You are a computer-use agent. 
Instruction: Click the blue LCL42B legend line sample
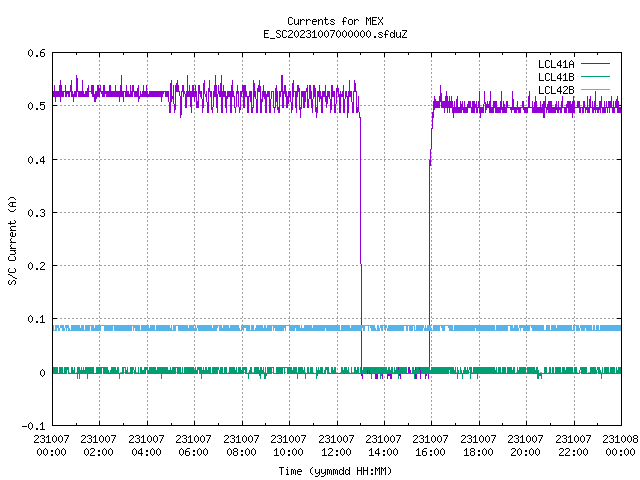595,89
